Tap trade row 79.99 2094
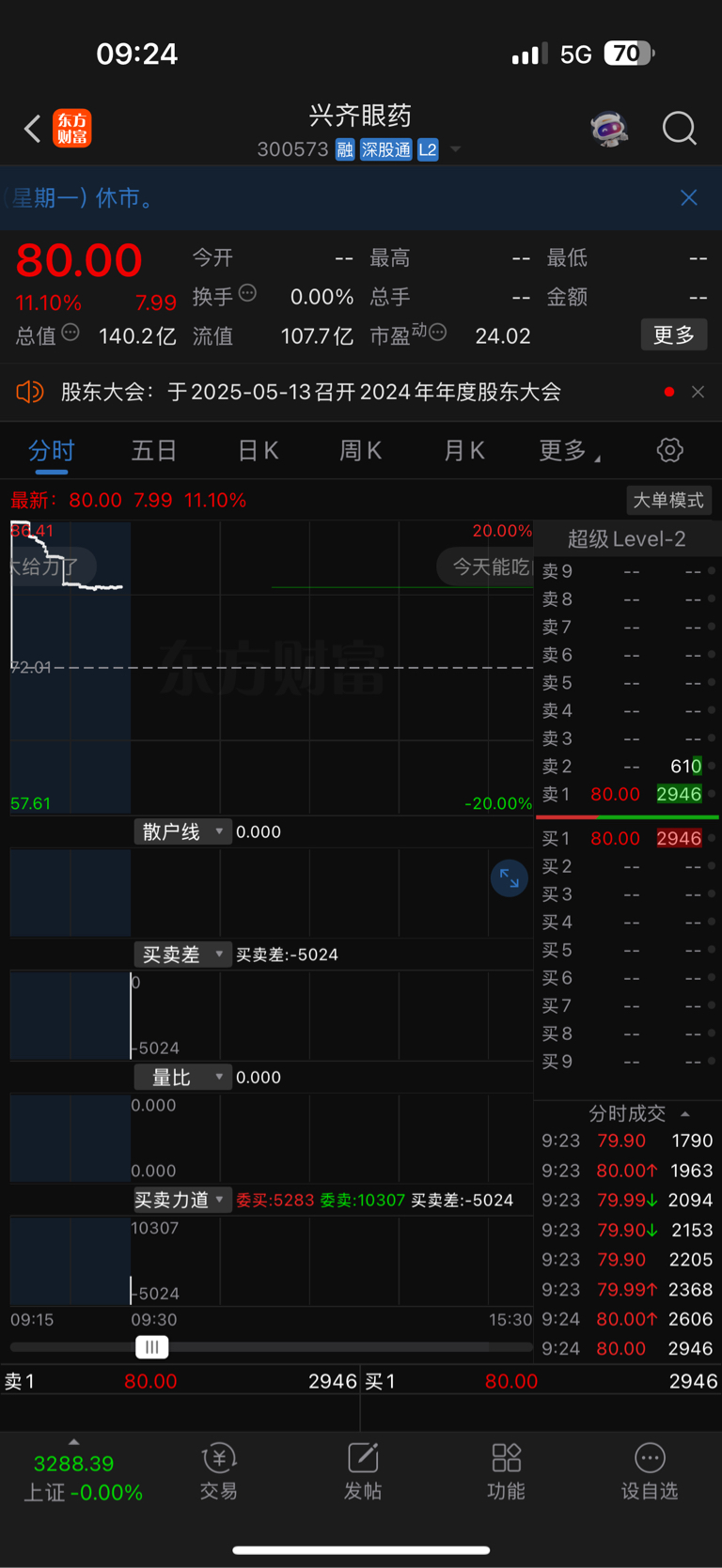This screenshot has width=722, height=1568. [627, 1200]
